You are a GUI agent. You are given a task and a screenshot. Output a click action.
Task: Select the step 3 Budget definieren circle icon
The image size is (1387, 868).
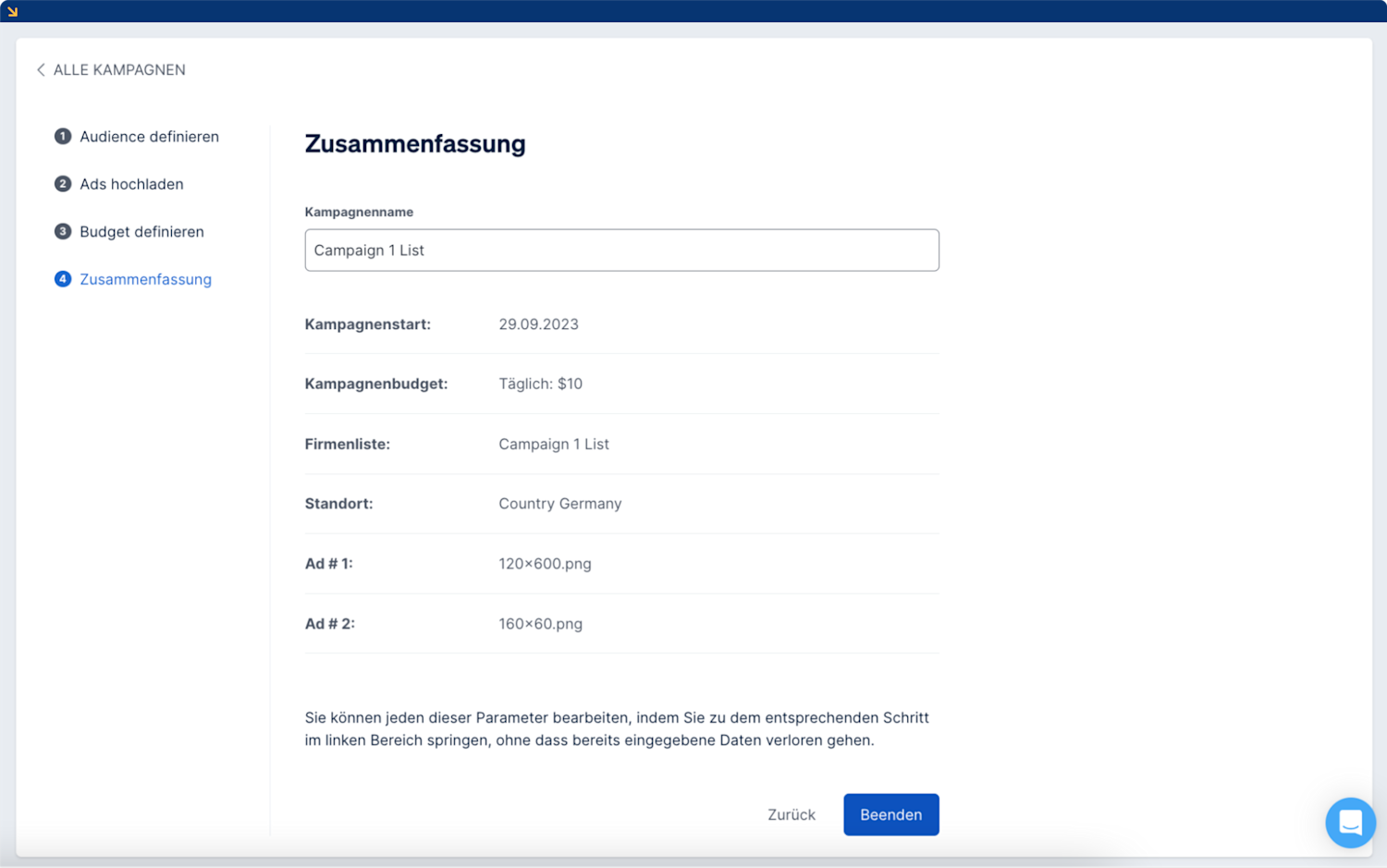(x=62, y=231)
